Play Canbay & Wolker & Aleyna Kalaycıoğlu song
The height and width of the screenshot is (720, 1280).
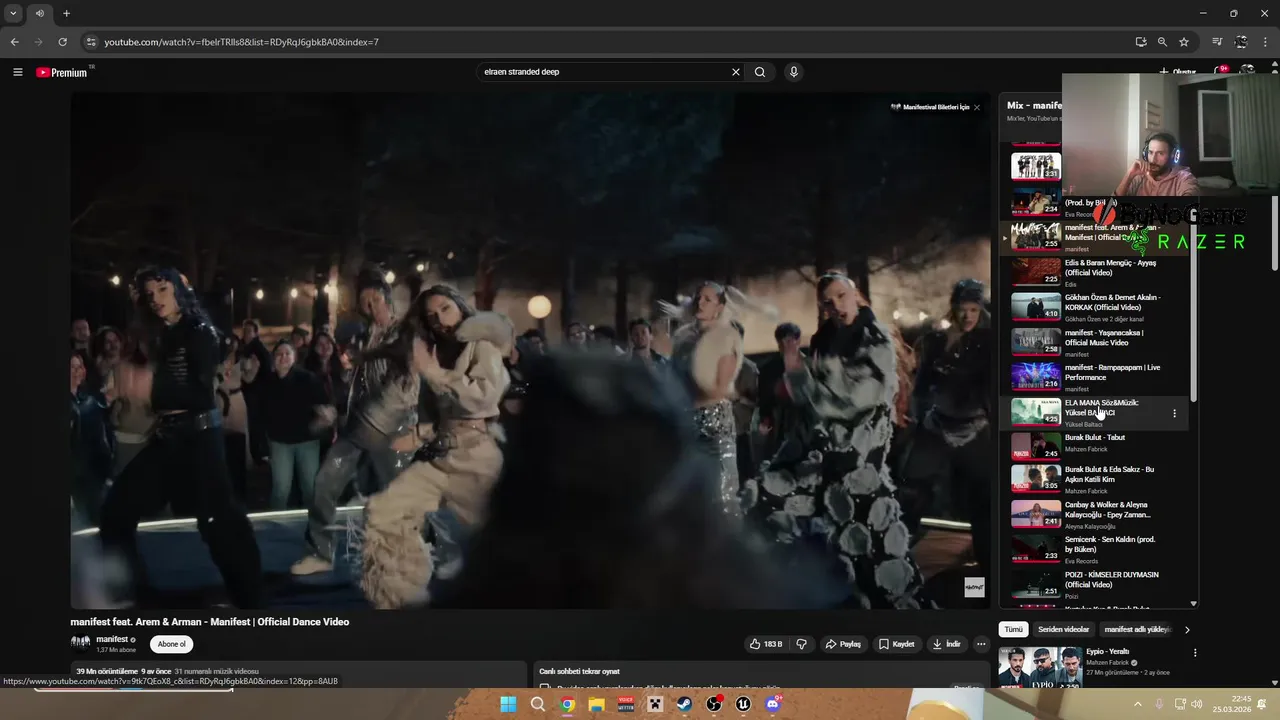(x=1095, y=514)
